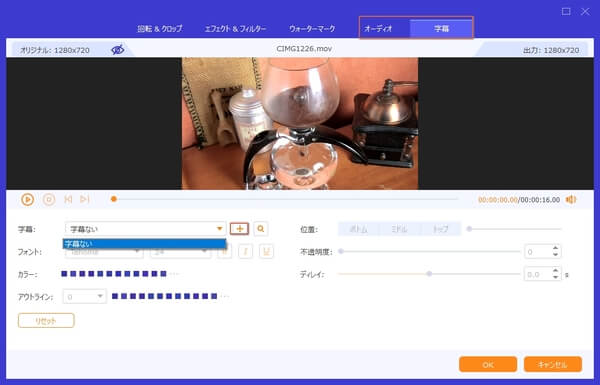The width and height of the screenshot is (600, 385).
Task: Click the キャンセル button
Action: (x=553, y=364)
